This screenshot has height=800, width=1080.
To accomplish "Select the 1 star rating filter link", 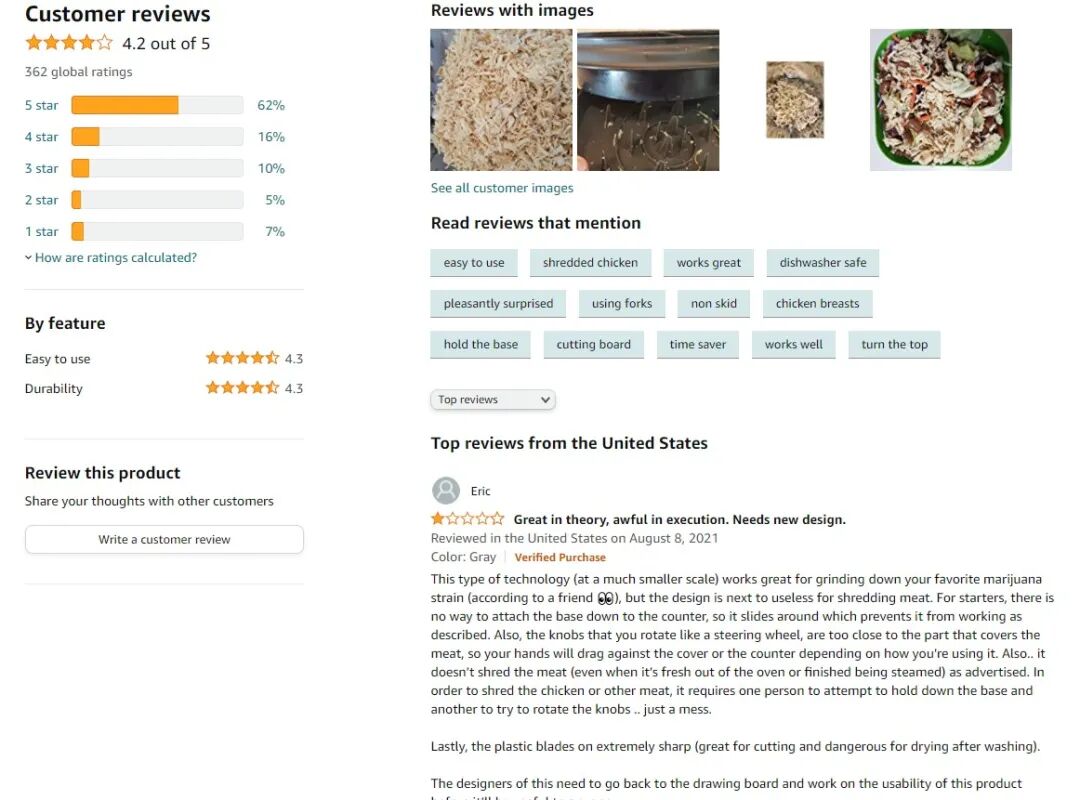I will point(41,232).
